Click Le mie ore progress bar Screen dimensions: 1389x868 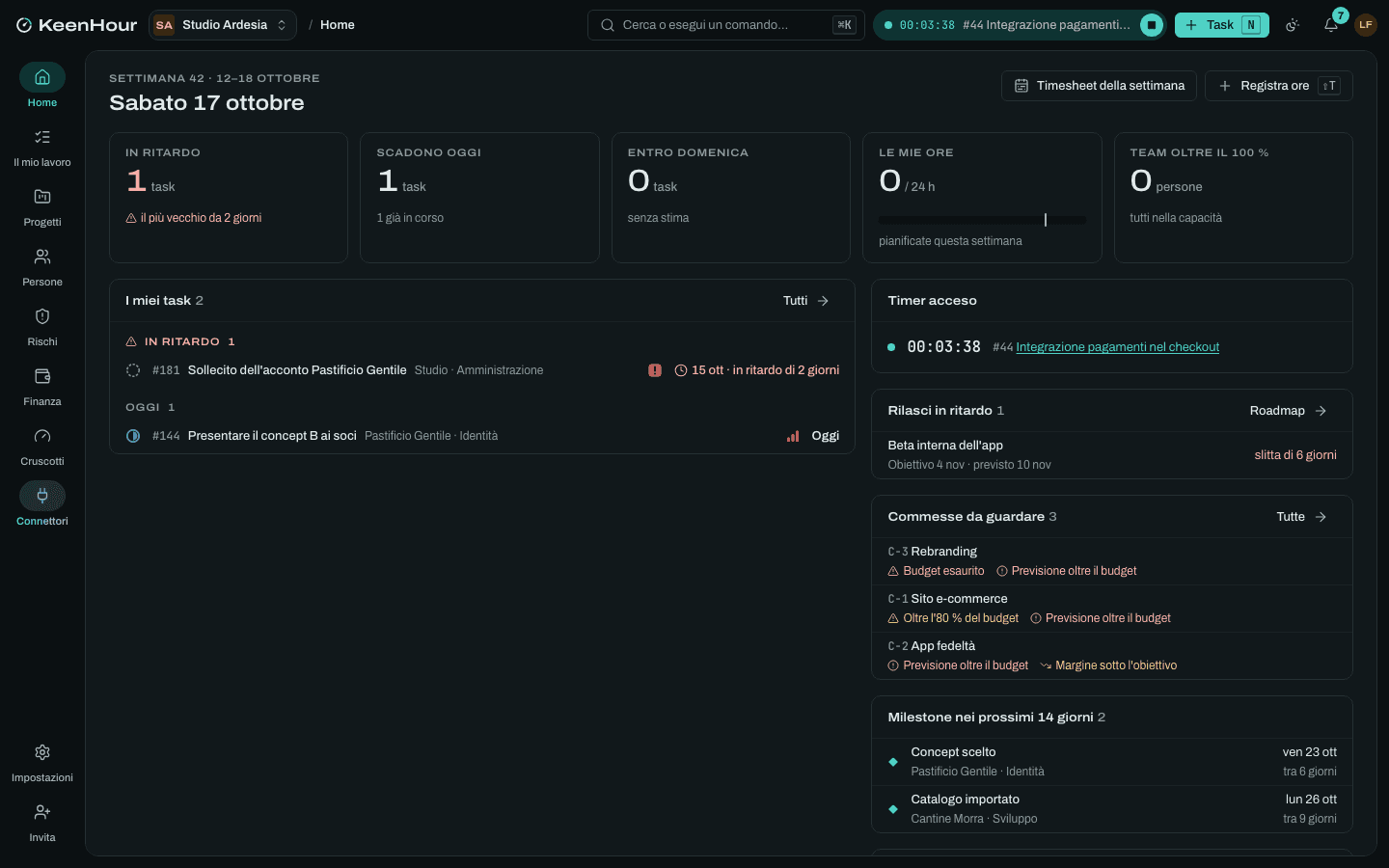click(x=982, y=220)
